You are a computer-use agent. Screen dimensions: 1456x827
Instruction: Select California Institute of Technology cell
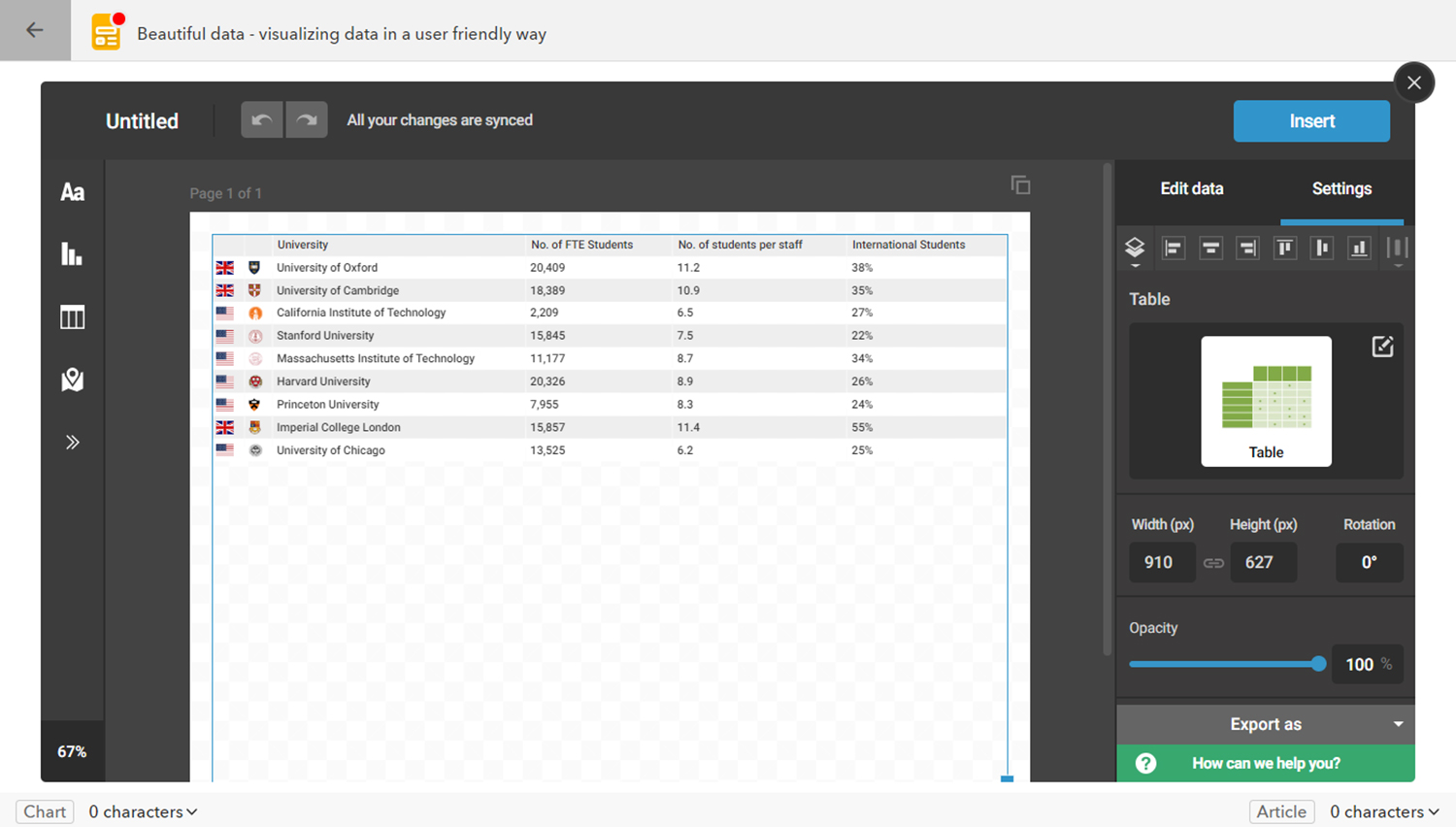click(361, 313)
